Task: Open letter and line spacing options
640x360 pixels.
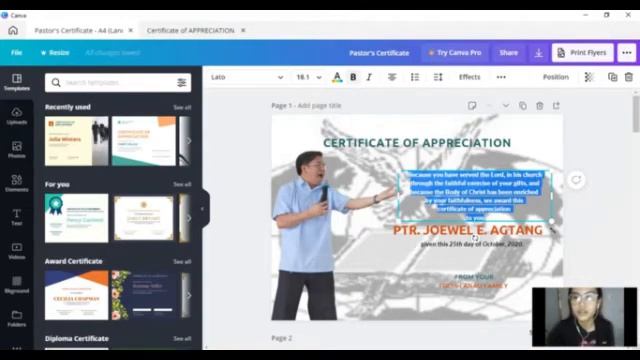Action: tap(438, 77)
